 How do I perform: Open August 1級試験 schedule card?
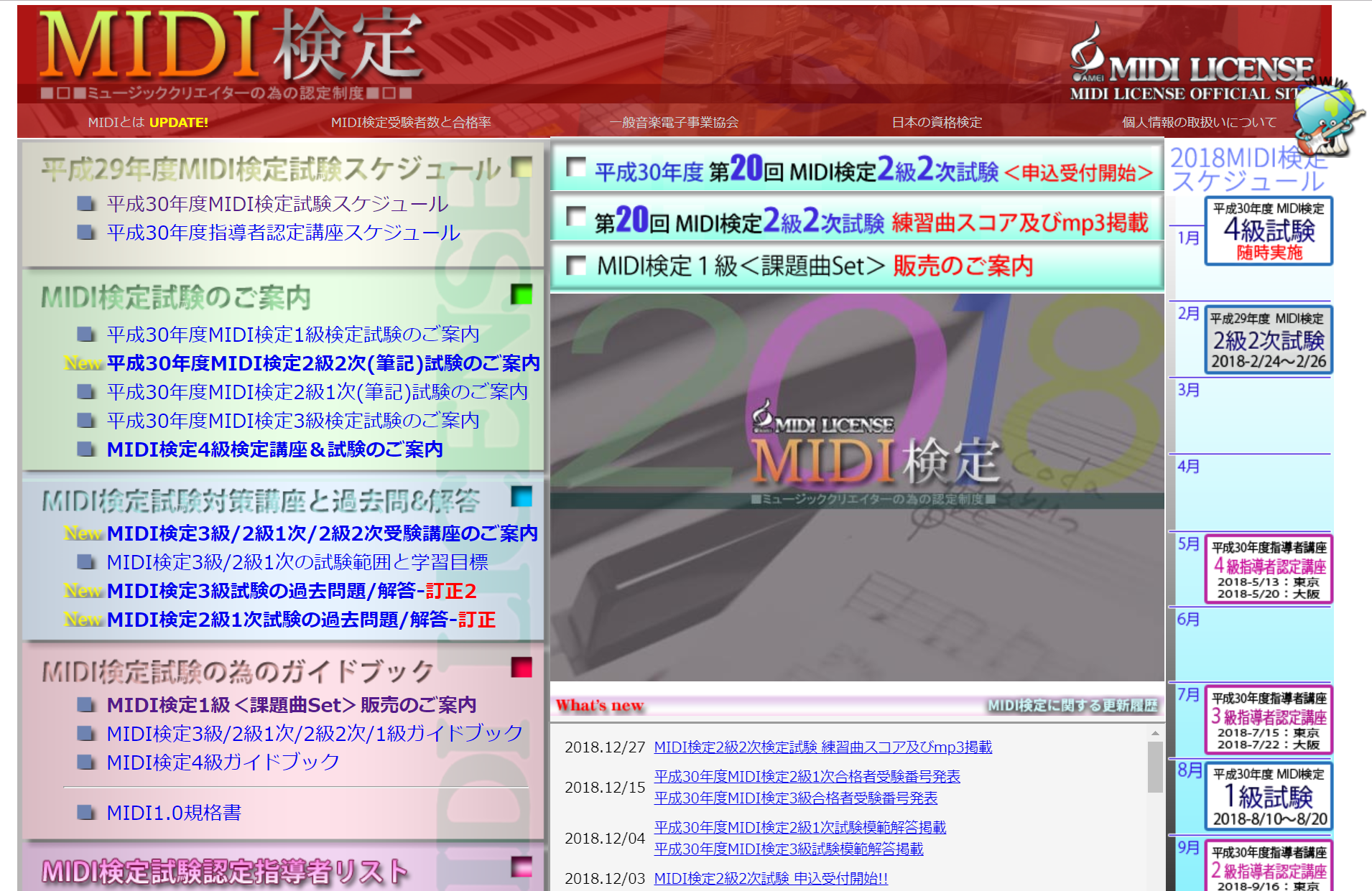(1269, 796)
